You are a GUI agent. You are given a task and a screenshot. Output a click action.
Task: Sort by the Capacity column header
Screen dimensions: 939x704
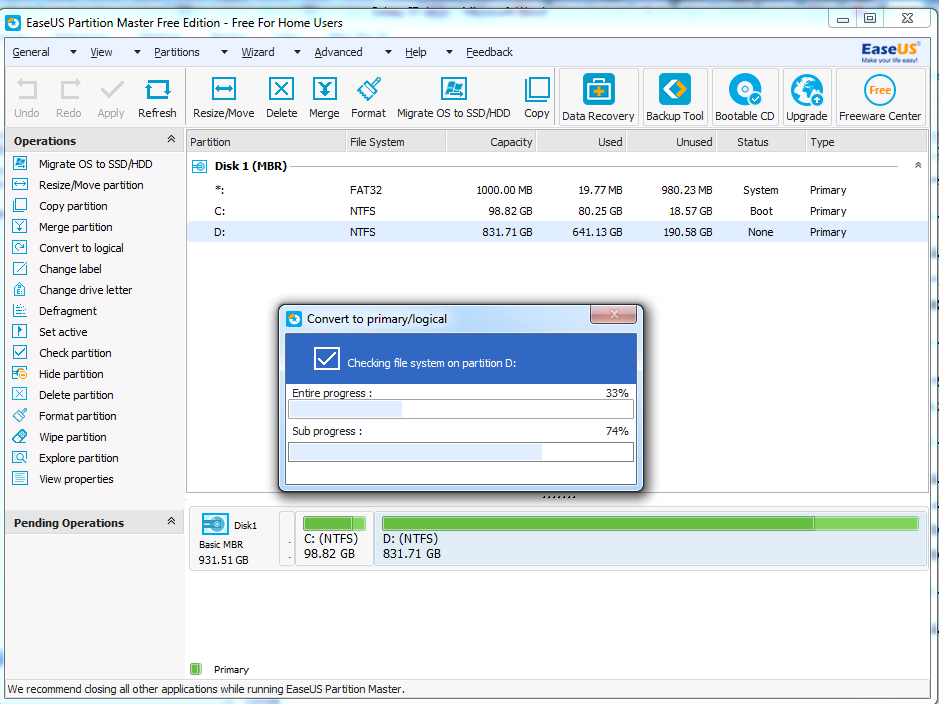491,142
